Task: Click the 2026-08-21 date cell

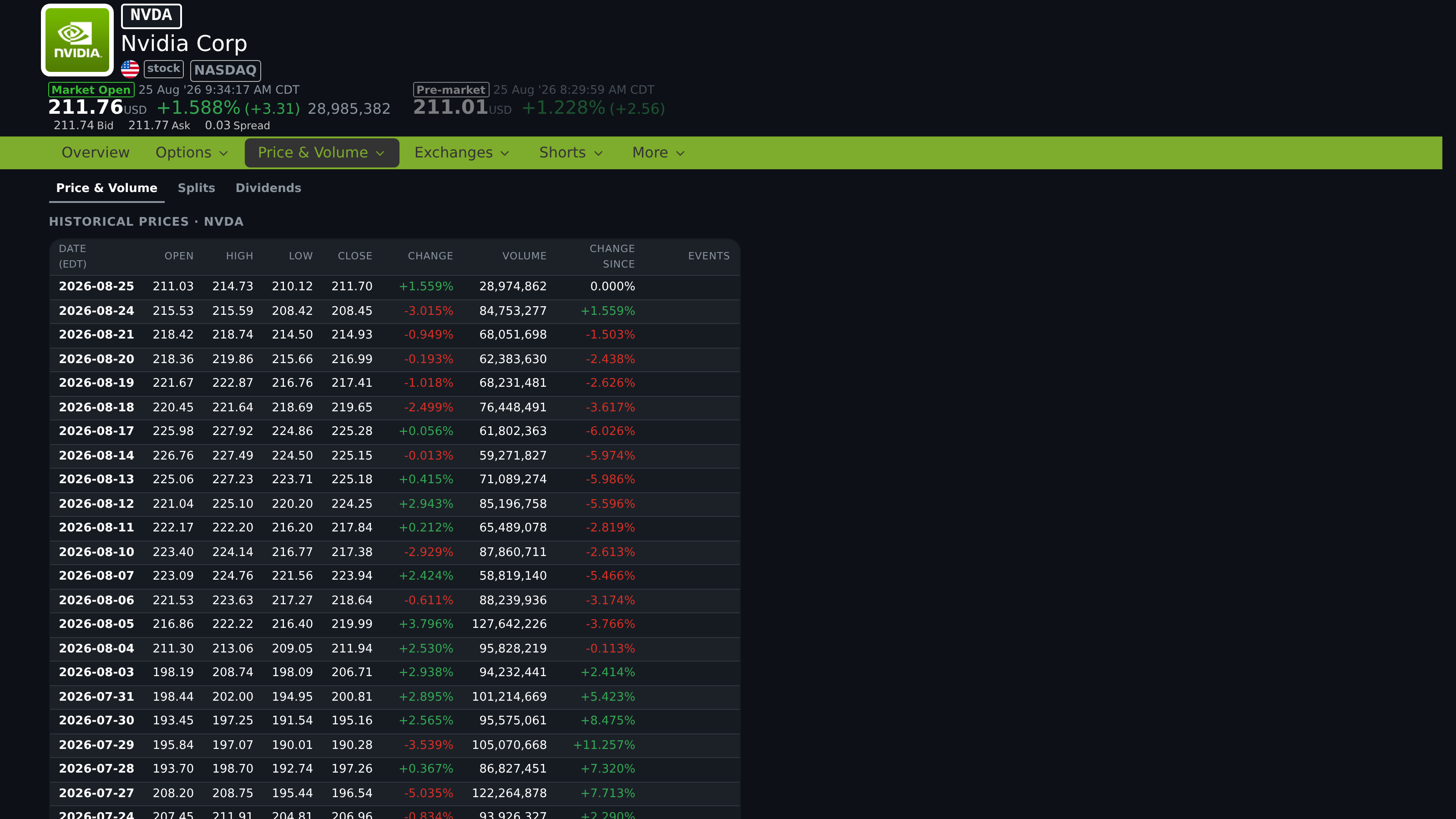Action: tap(96, 334)
